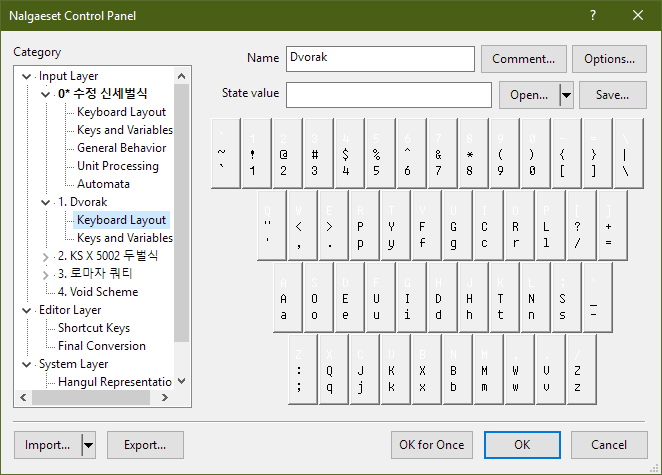The width and height of the screenshot is (662, 475).
Task: Click the help question mark in title bar
Action: tap(592, 15)
